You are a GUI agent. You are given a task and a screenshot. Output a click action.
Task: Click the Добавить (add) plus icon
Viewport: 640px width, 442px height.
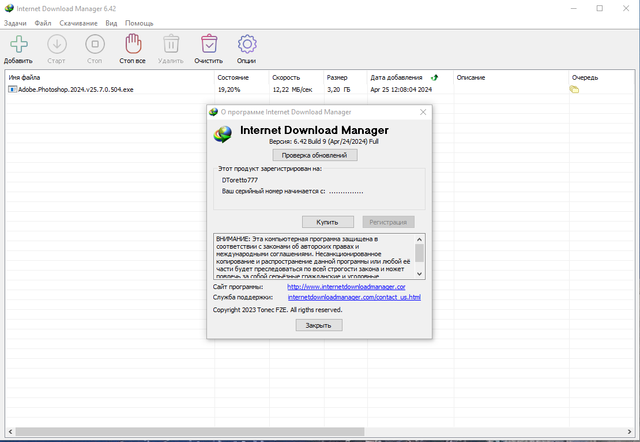(x=19, y=44)
